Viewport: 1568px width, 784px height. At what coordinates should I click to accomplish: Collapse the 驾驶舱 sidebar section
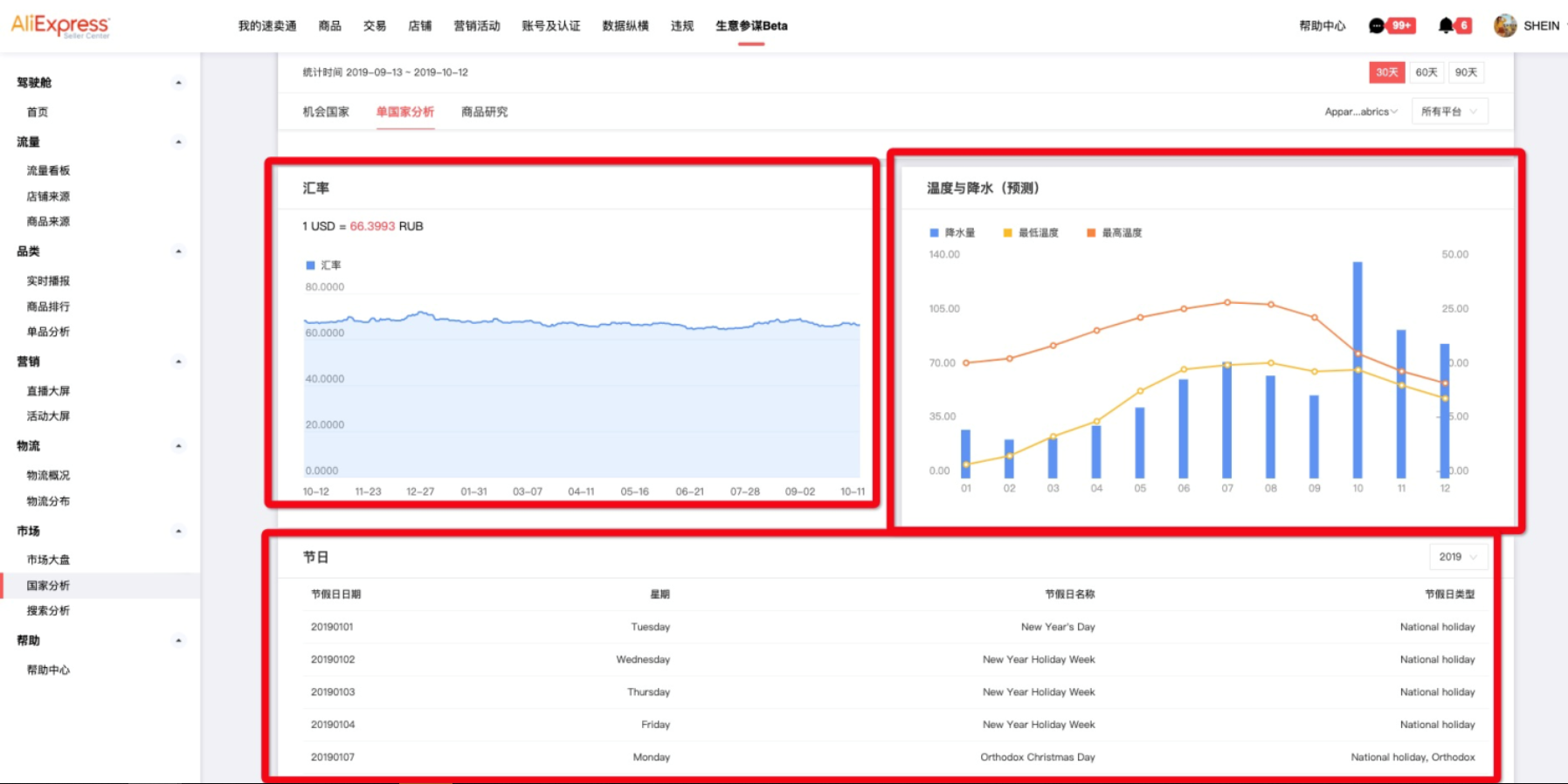[x=178, y=83]
